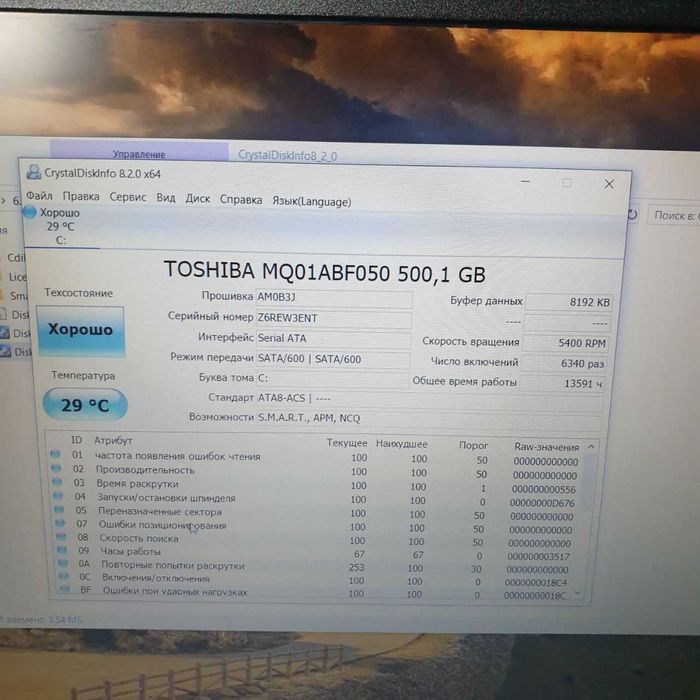Click the Возможности field S.M.A.R.T., APM, NCQ
The height and width of the screenshot is (700, 700).
(x=429, y=419)
